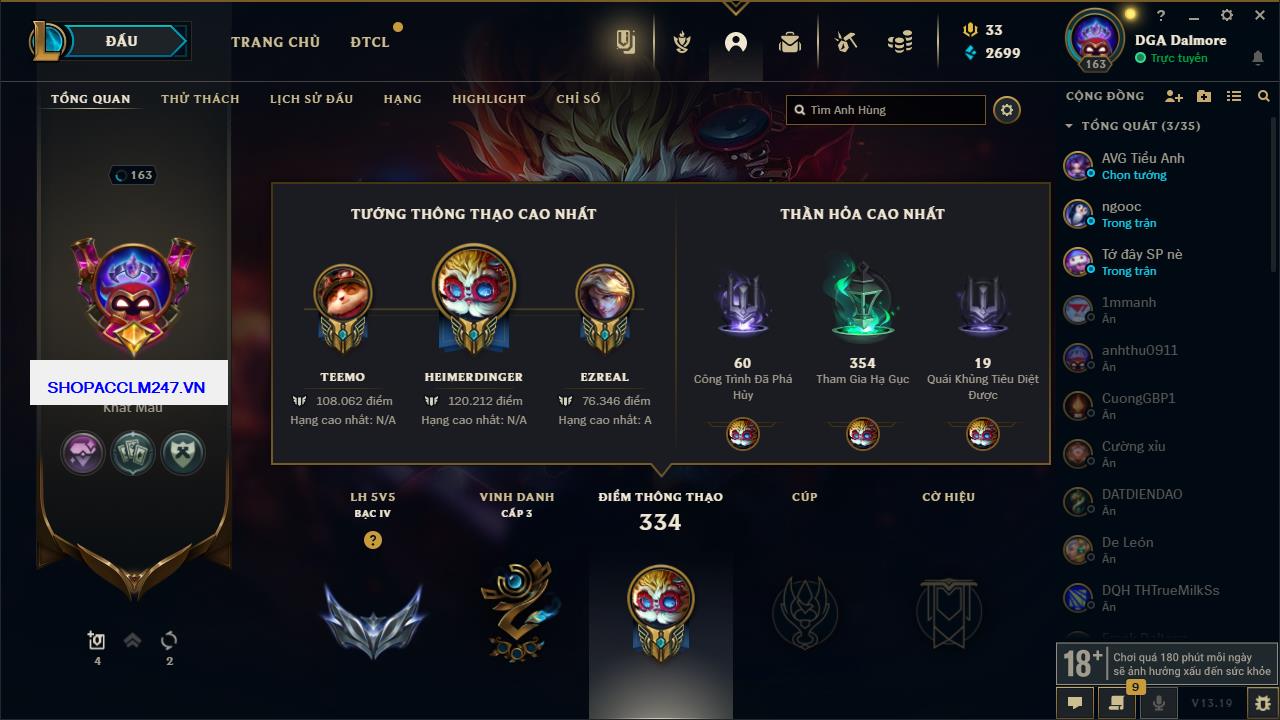
Task: Open the notifications bell icon
Action: click(1258, 58)
